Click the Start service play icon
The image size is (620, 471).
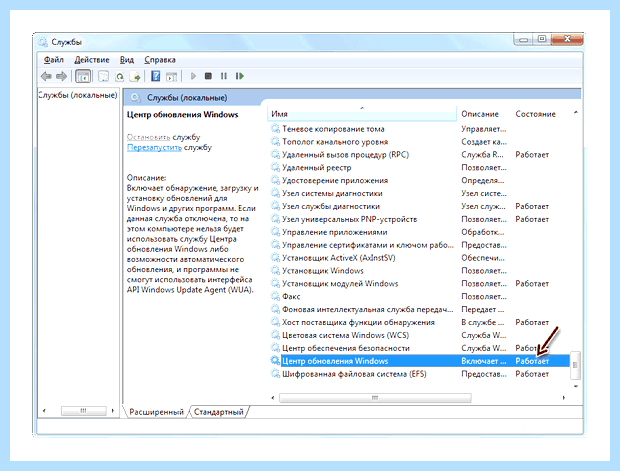tap(193, 76)
